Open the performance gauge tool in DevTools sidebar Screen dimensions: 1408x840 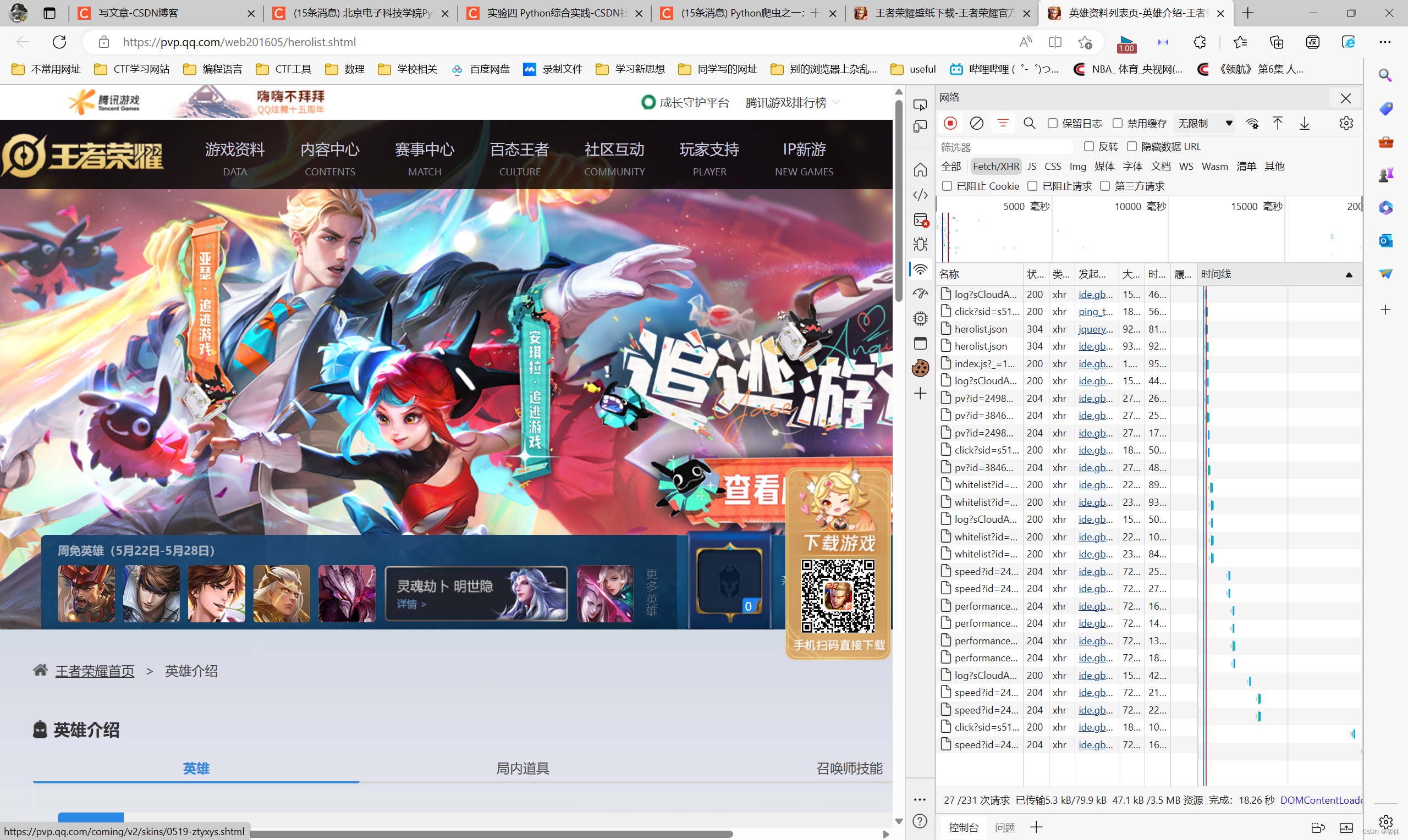920,293
